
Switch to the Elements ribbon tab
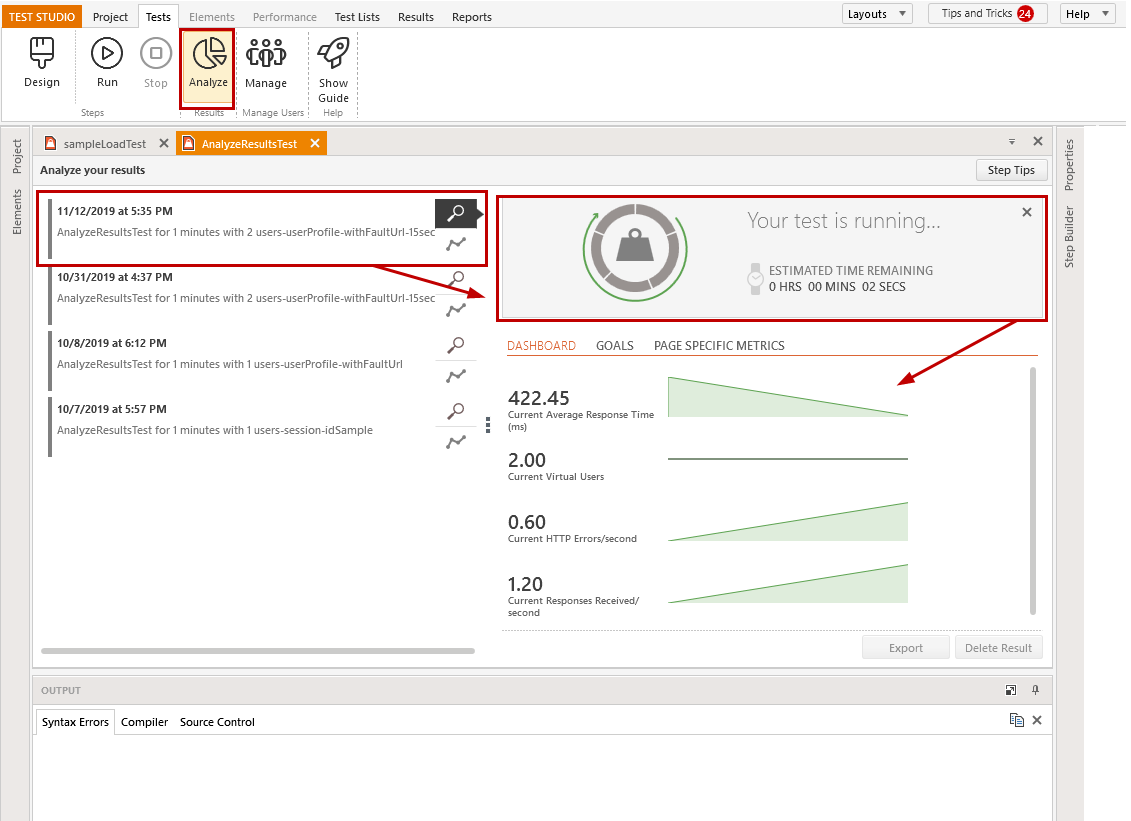[211, 17]
